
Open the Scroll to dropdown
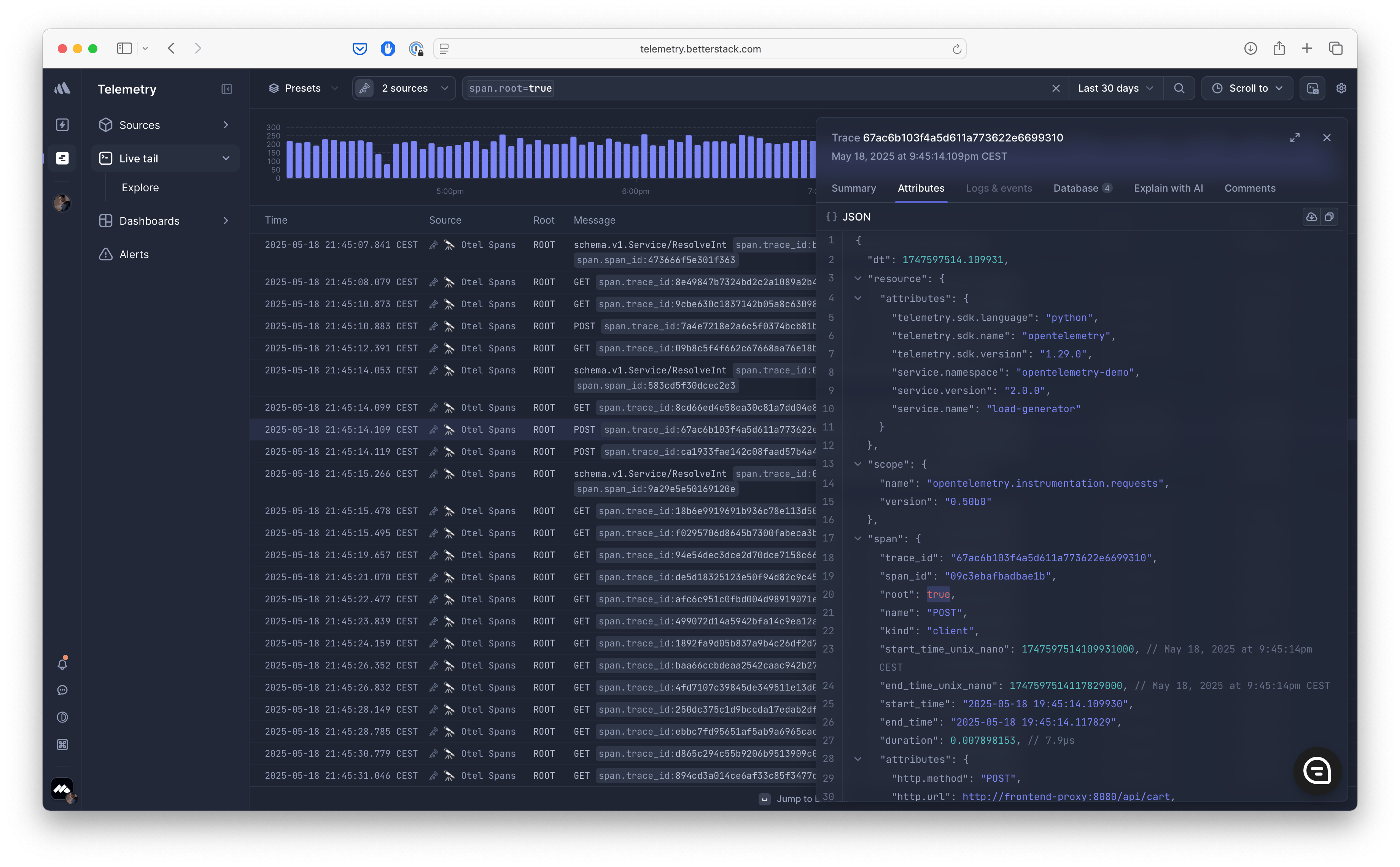click(1246, 88)
